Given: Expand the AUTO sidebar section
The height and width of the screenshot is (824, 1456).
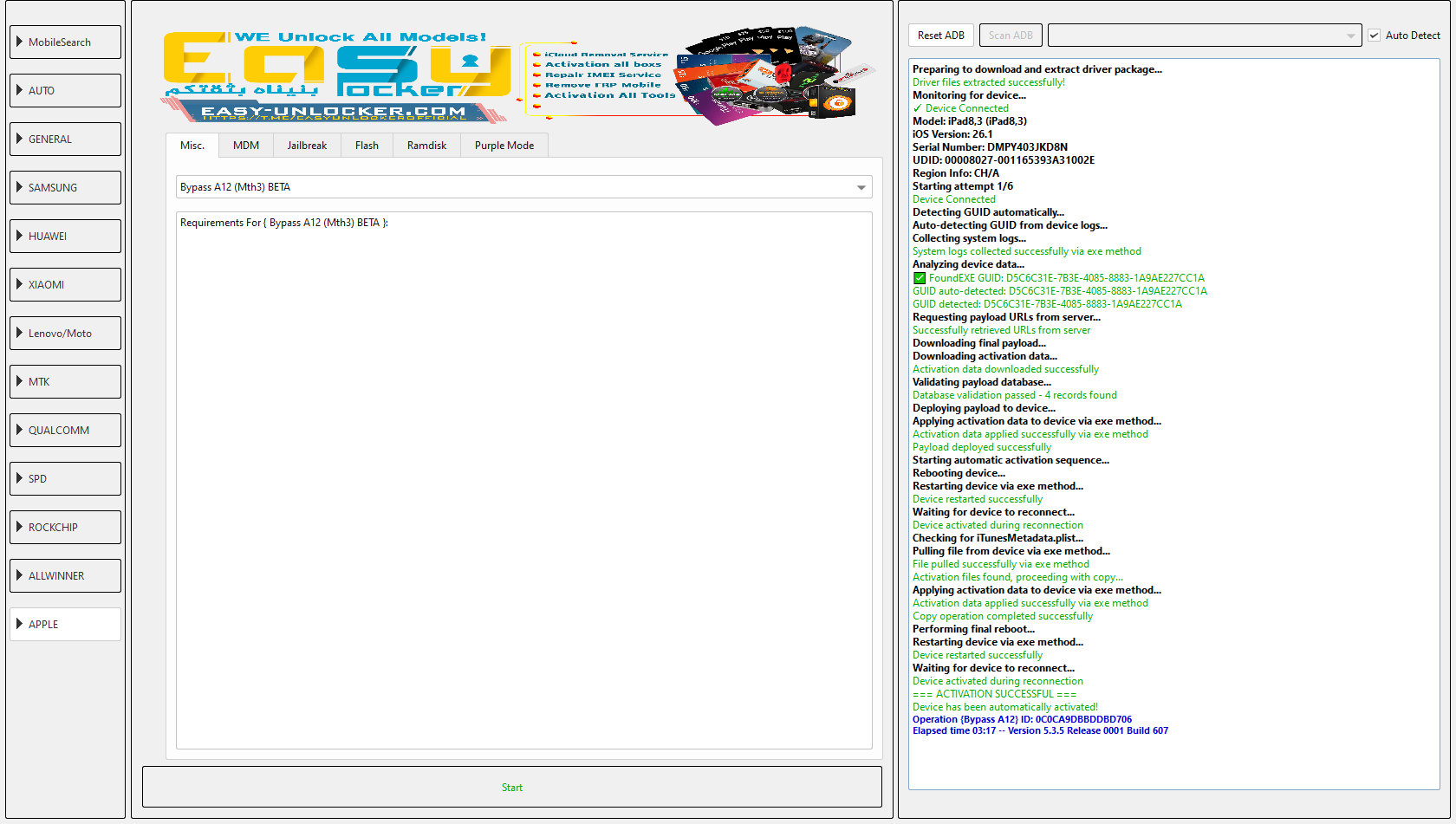Looking at the screenshot, I should (65, 90).
